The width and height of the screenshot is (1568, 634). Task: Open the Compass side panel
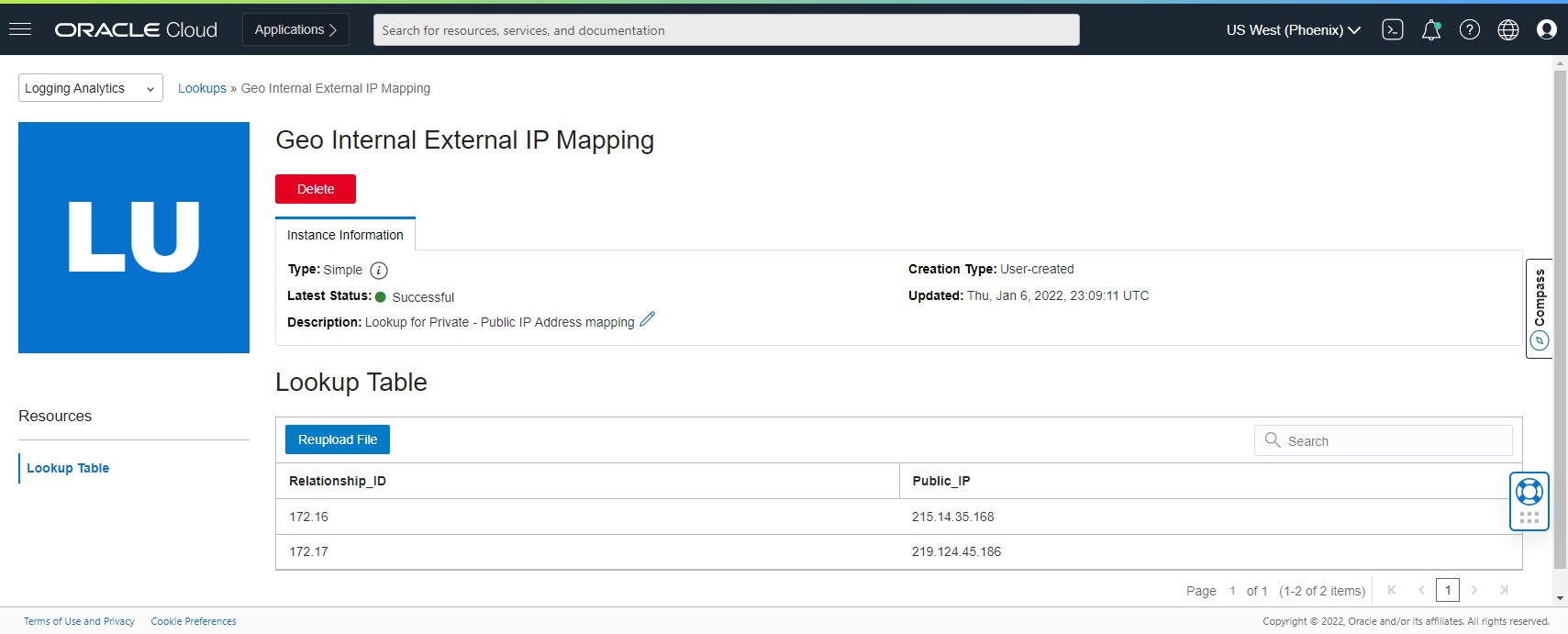point(1539,308)
